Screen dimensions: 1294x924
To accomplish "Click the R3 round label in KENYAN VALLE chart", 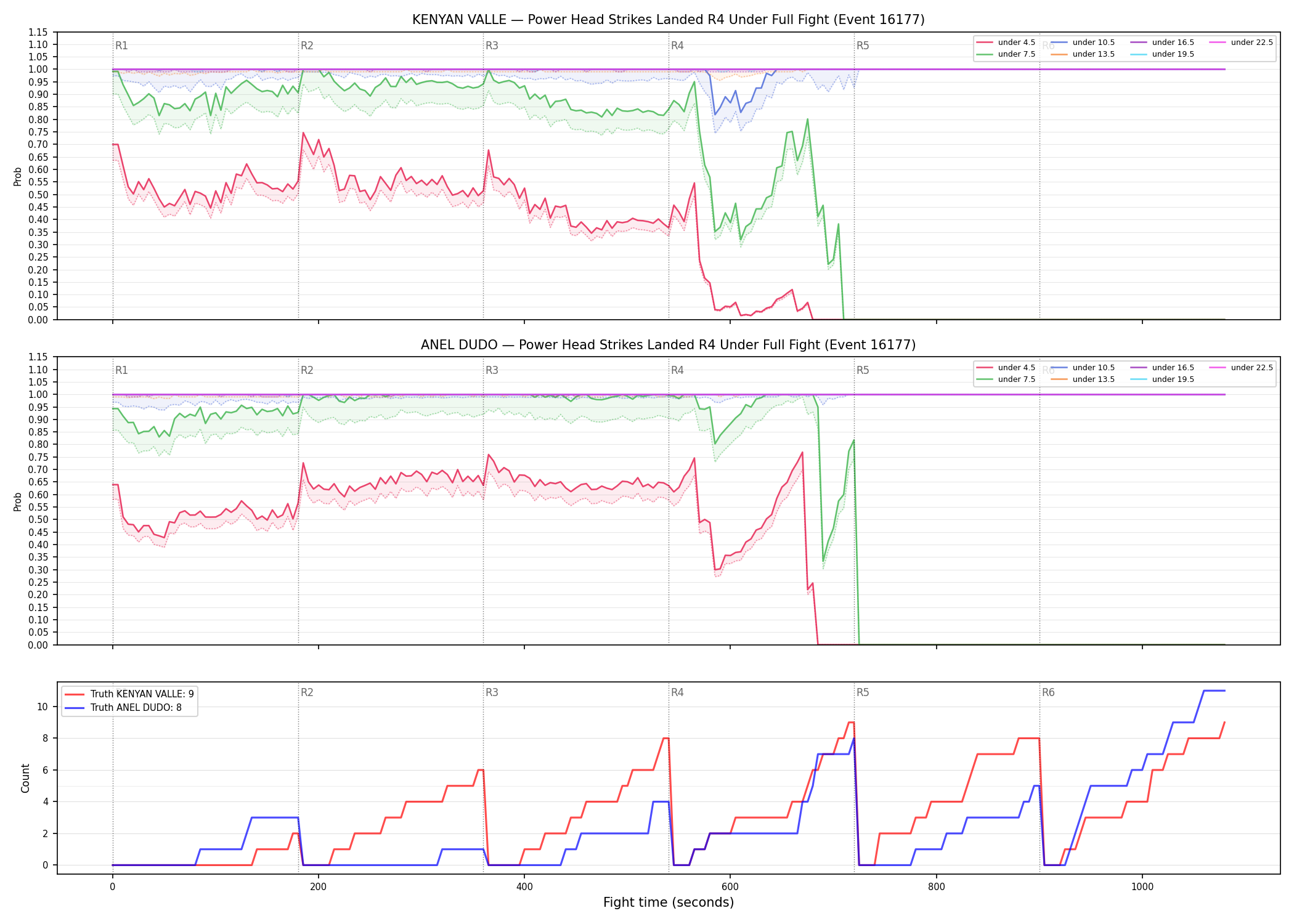I will click(492, 46).
